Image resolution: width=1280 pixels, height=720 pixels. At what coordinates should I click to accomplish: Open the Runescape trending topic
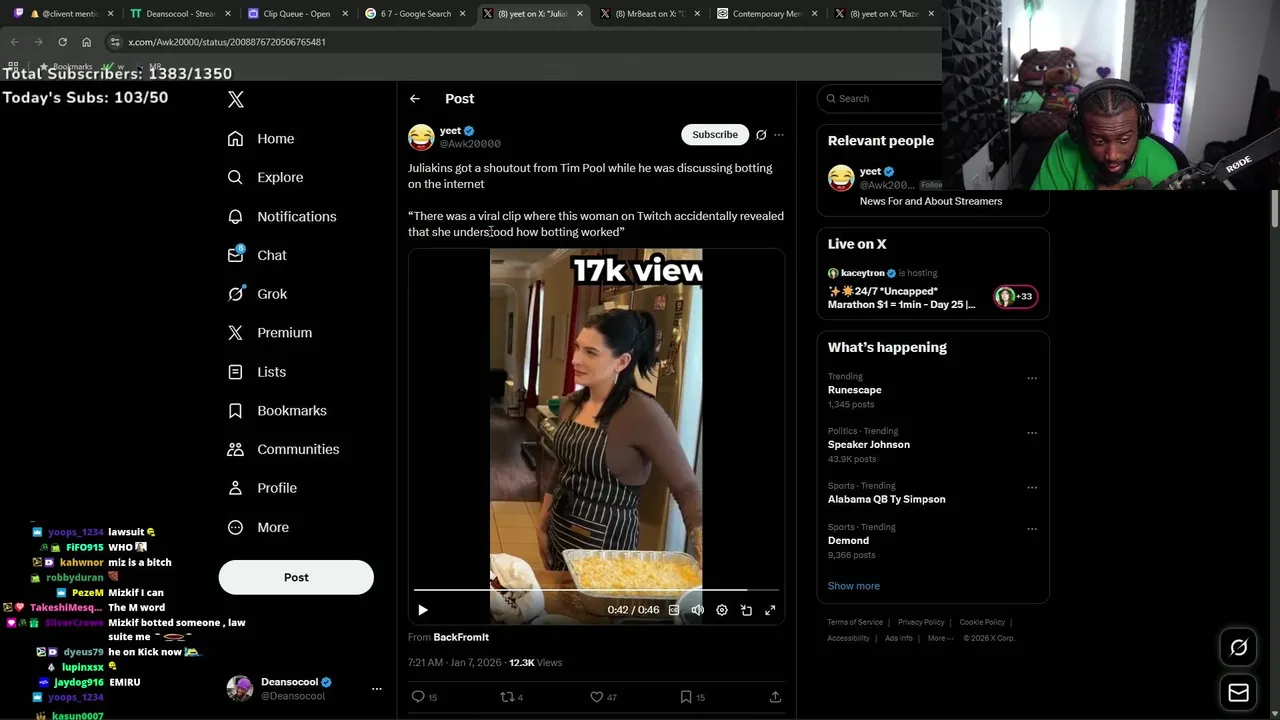854,390
